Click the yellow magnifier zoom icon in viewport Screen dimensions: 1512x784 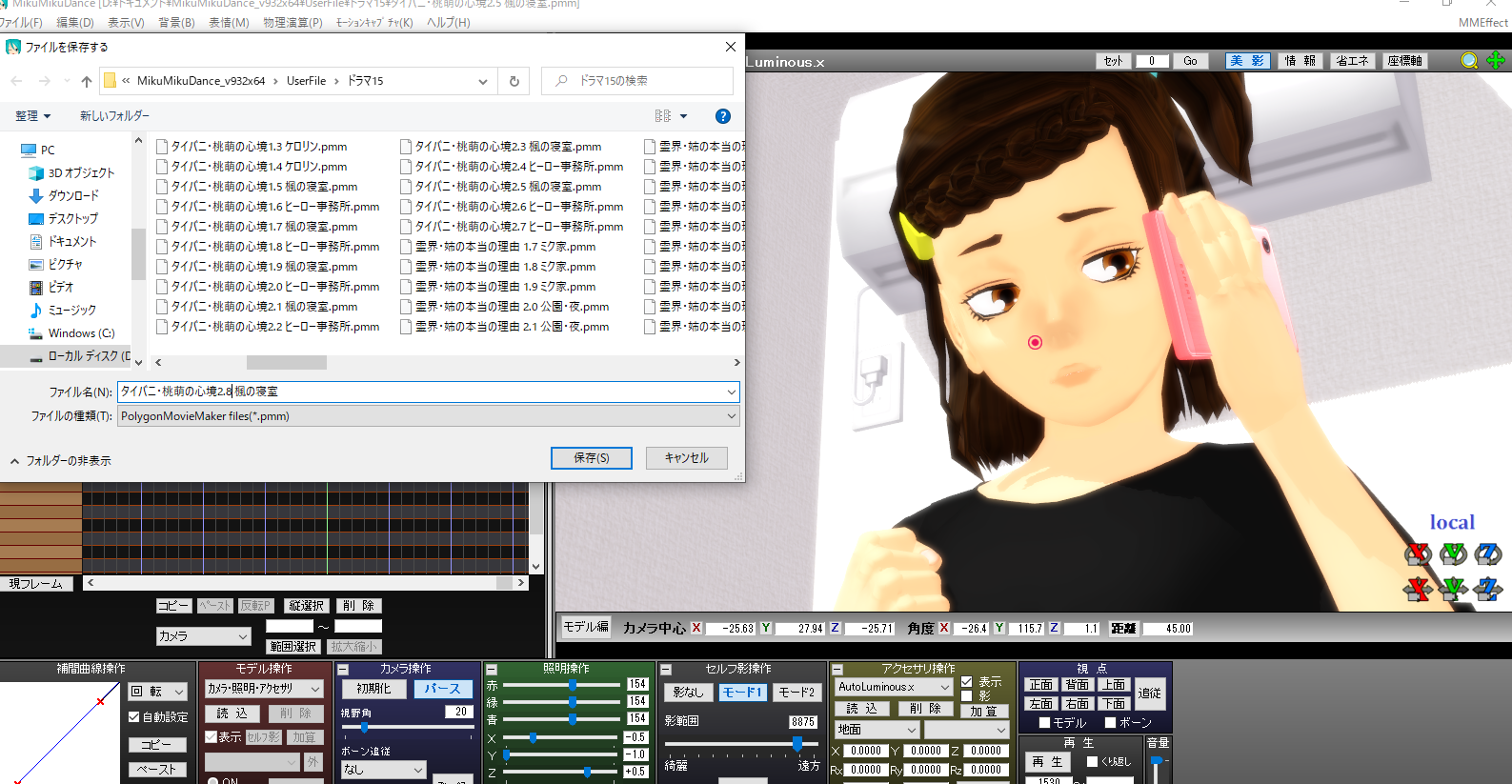tap(1469, 61)
